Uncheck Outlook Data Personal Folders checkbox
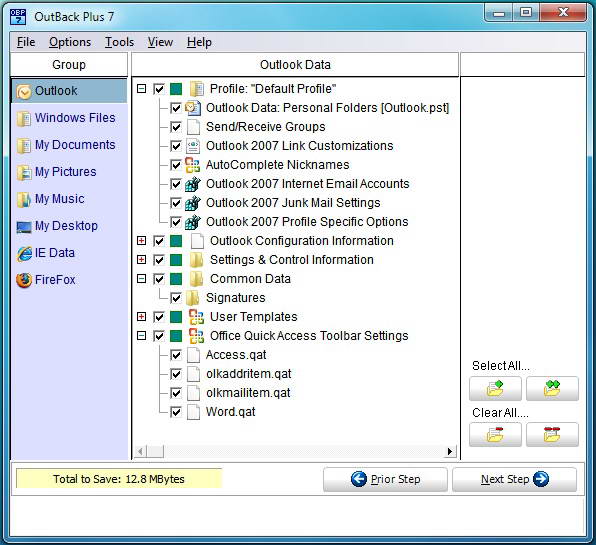This screenshot has width=596, height=545. pyautogui.click(x=176, y=108)
